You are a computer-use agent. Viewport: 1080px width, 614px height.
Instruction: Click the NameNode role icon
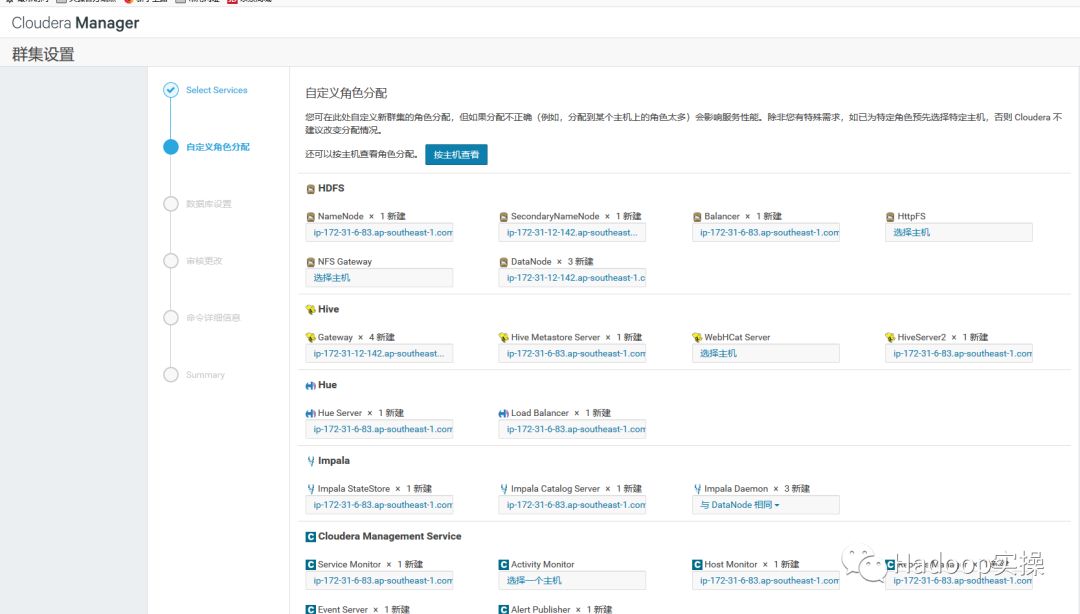311,217
